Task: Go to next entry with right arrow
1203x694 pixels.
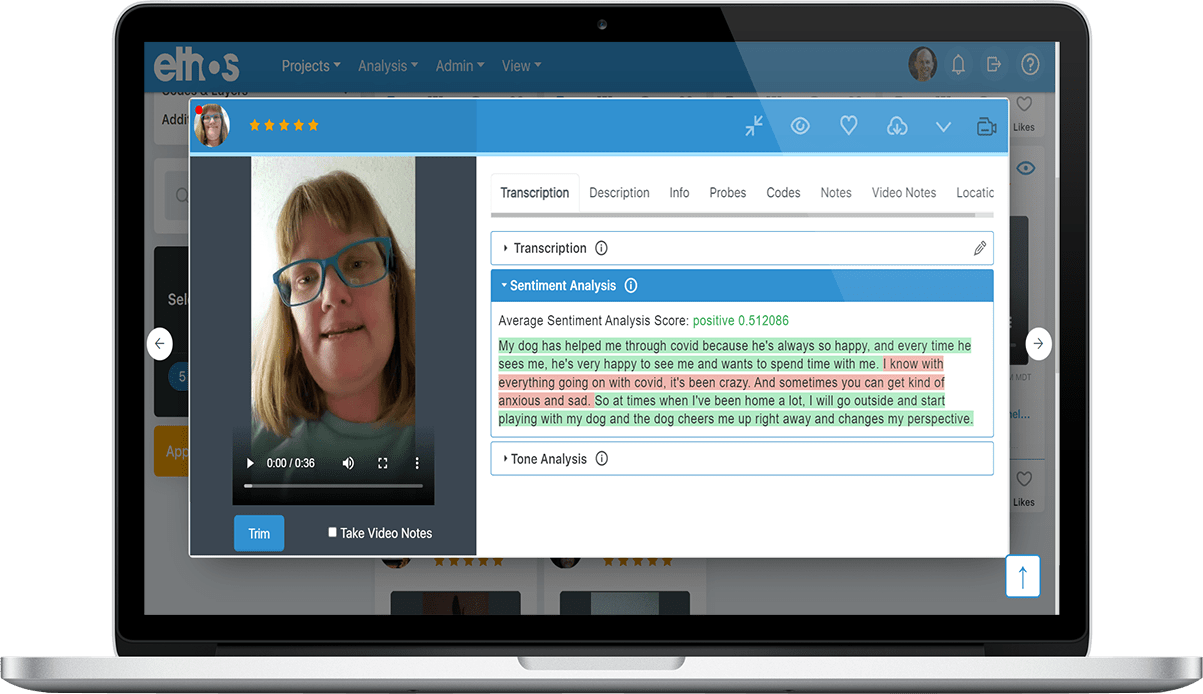Action: pos(1038,344)
